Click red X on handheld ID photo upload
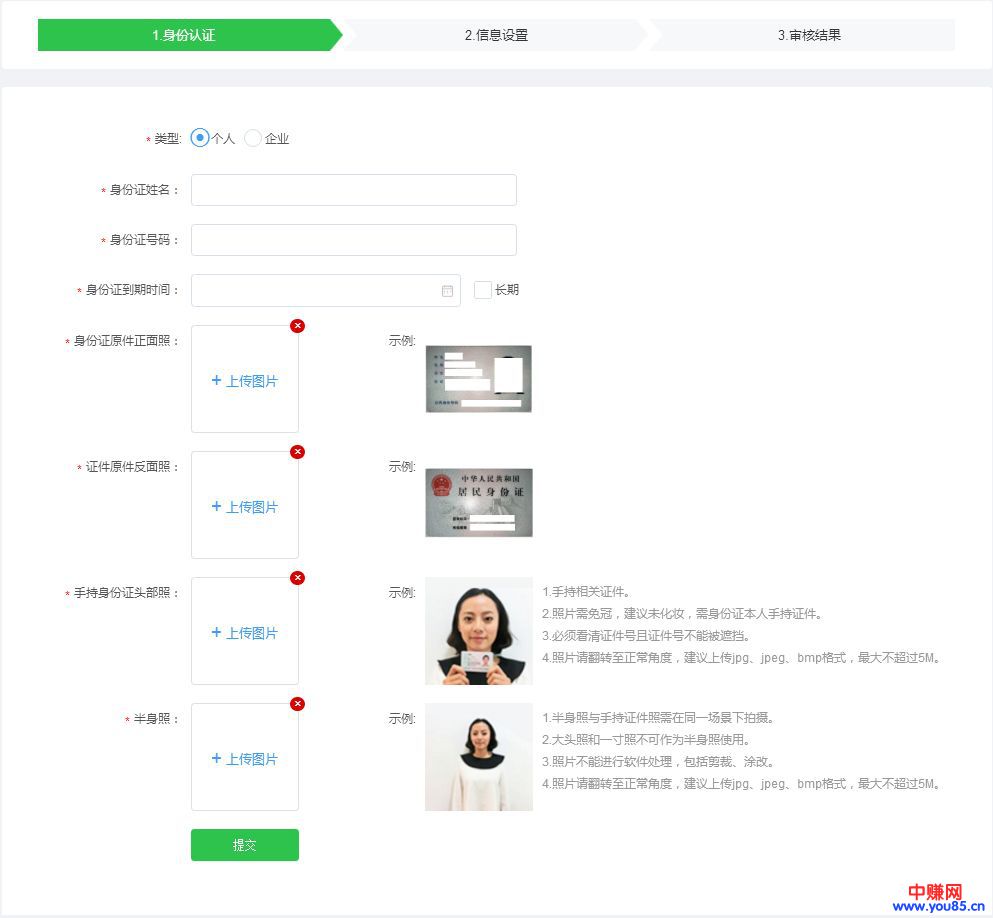This screenshot has height=918, width=993. click(x=297, y=578)
